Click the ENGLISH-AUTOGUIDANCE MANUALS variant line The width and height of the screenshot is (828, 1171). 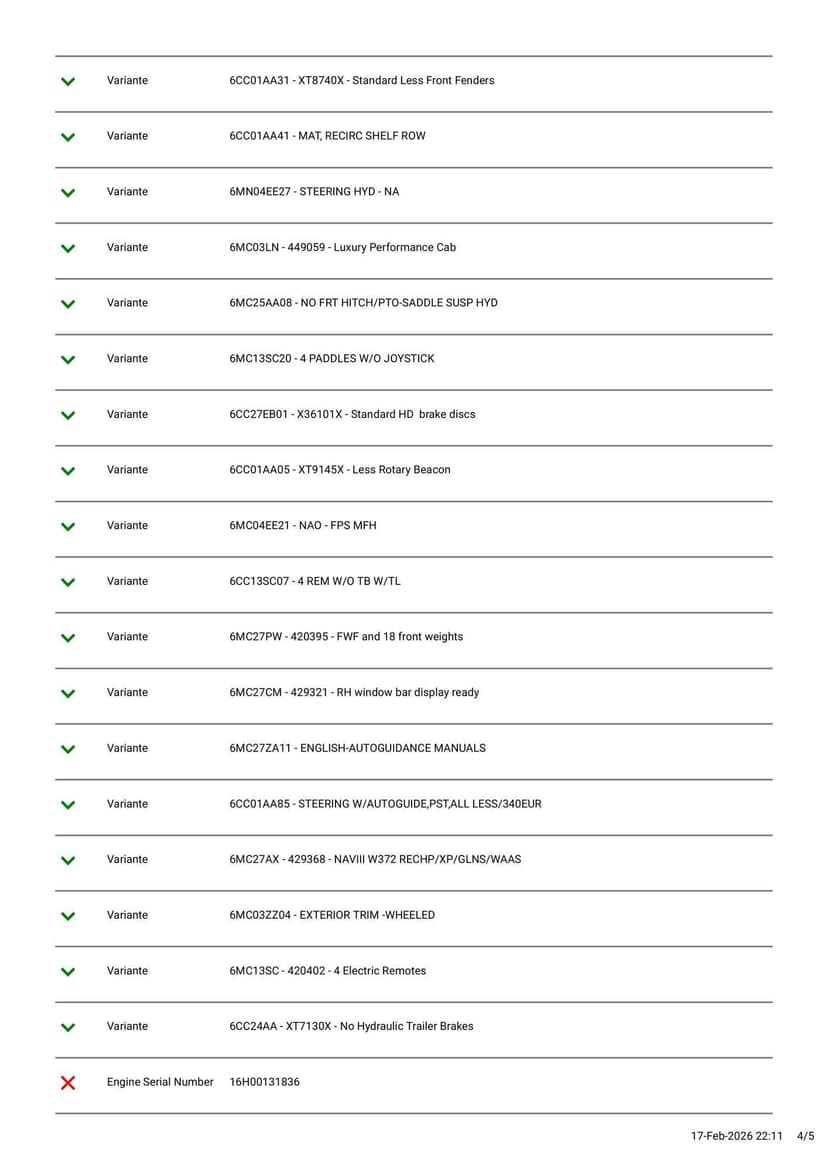coord(357,748)
